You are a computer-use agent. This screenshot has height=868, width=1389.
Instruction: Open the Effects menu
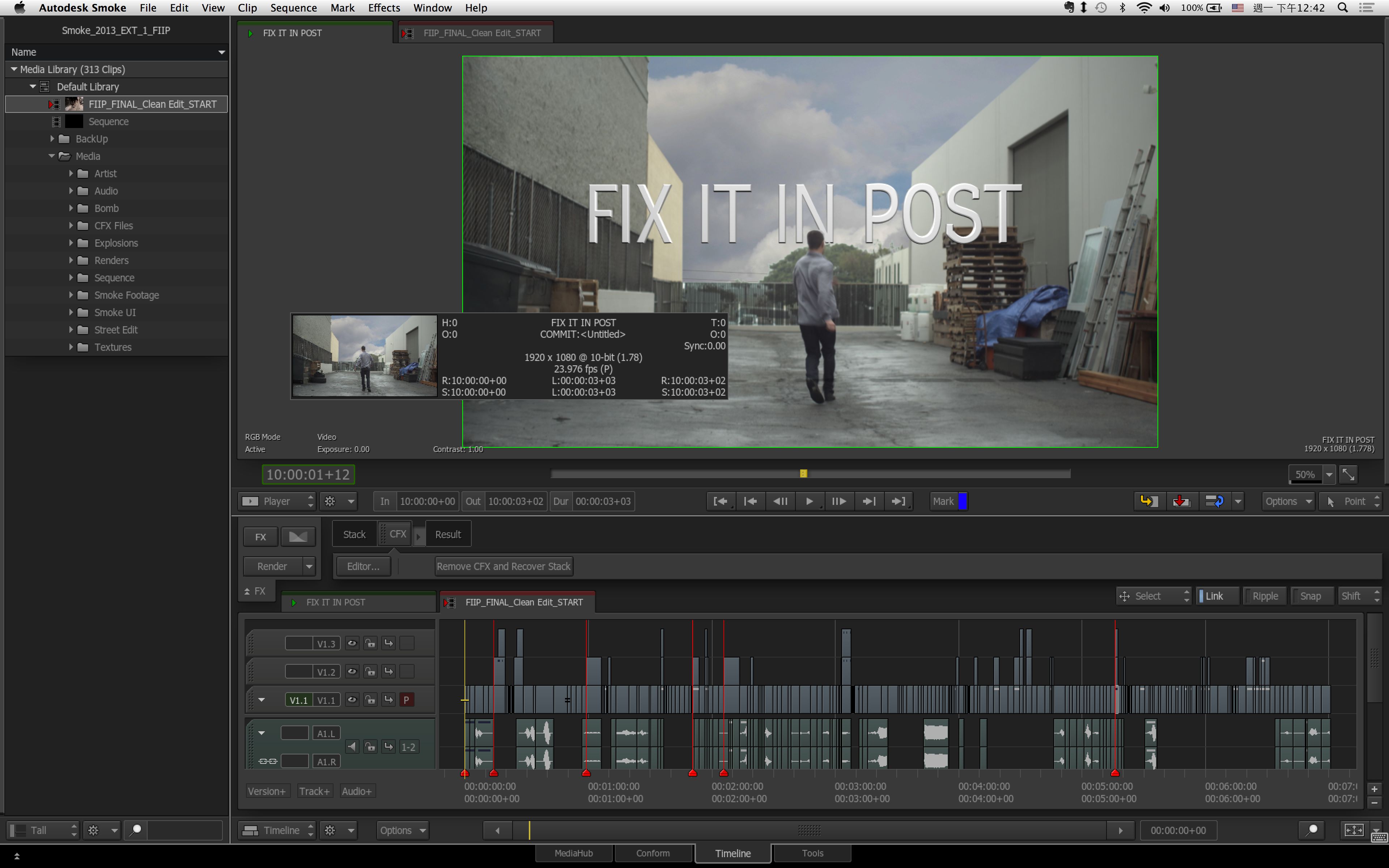point(383,8)
